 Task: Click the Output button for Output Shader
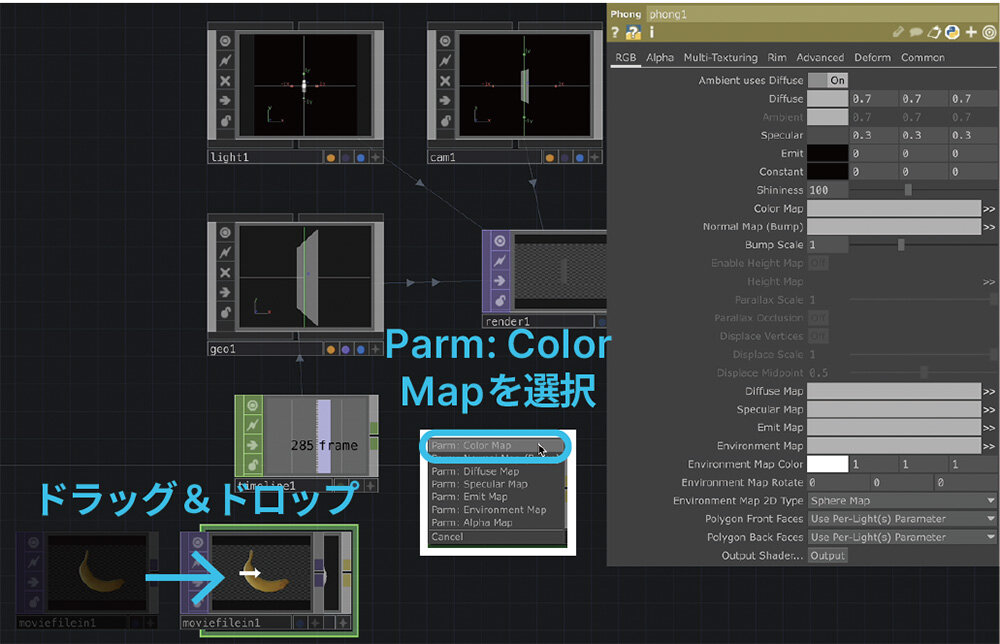click(827, 555)
